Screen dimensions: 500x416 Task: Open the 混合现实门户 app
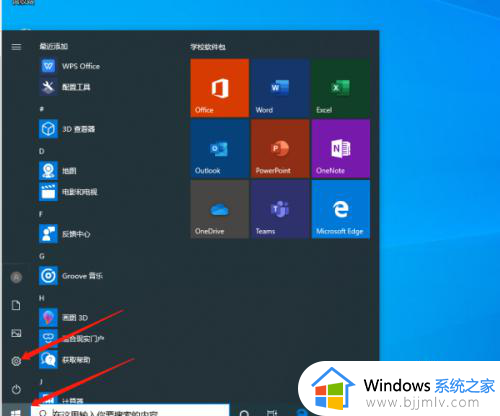(x=71, y=338)
